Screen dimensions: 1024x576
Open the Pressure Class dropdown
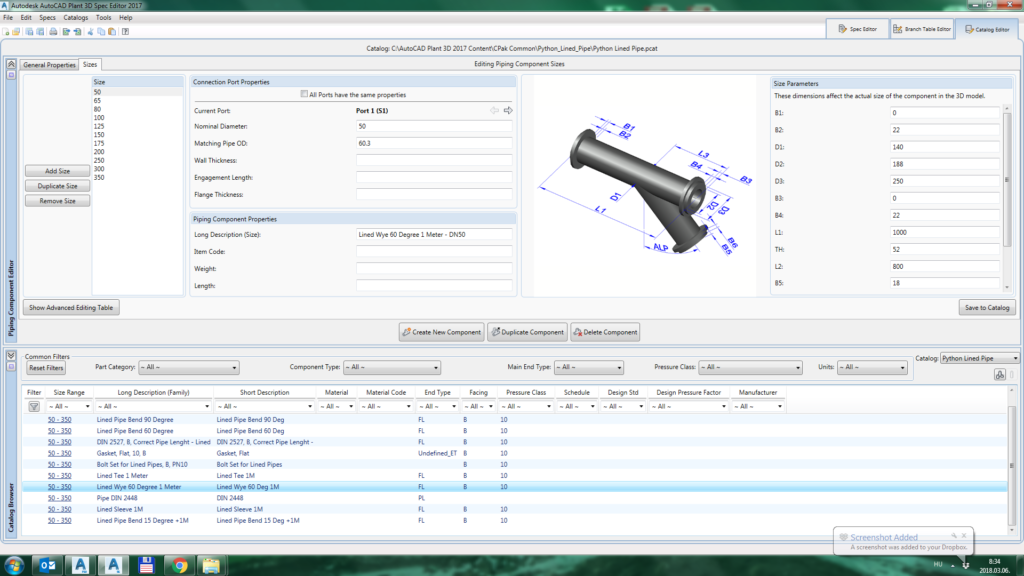[750, 368]
